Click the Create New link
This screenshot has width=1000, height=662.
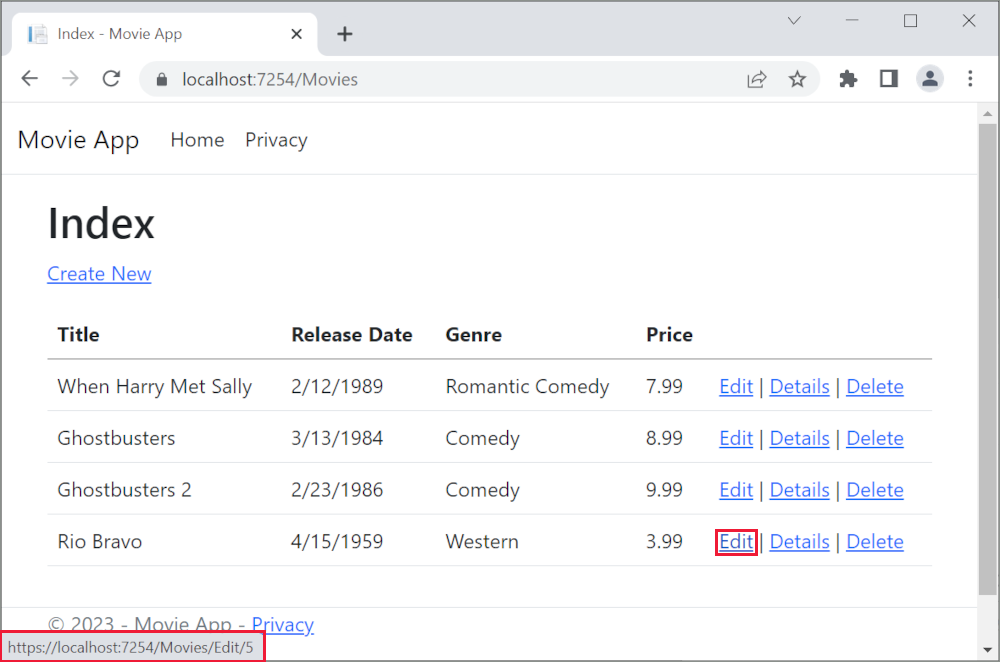(x=99, y=274)
